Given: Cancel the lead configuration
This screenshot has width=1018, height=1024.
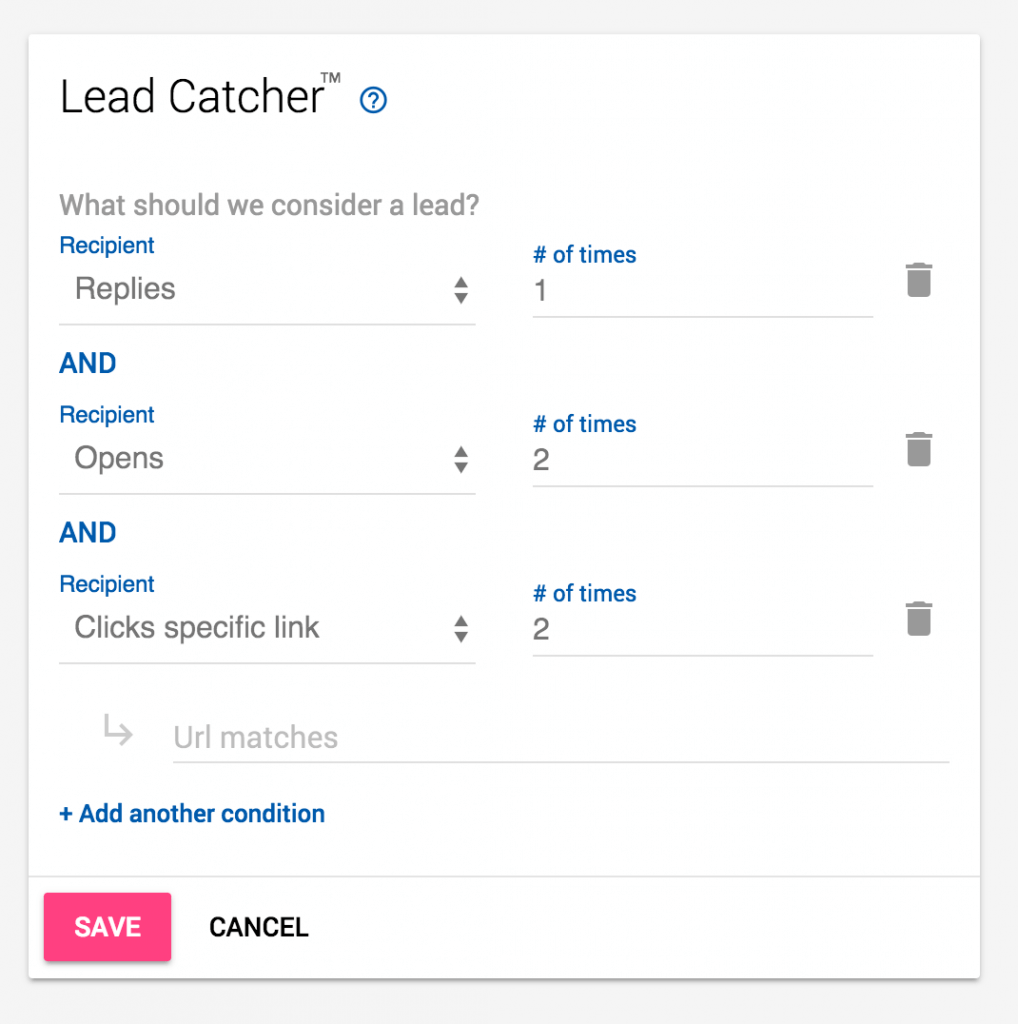Looking at the screenshot, I should pyautogui.click(x=258, y=927).
